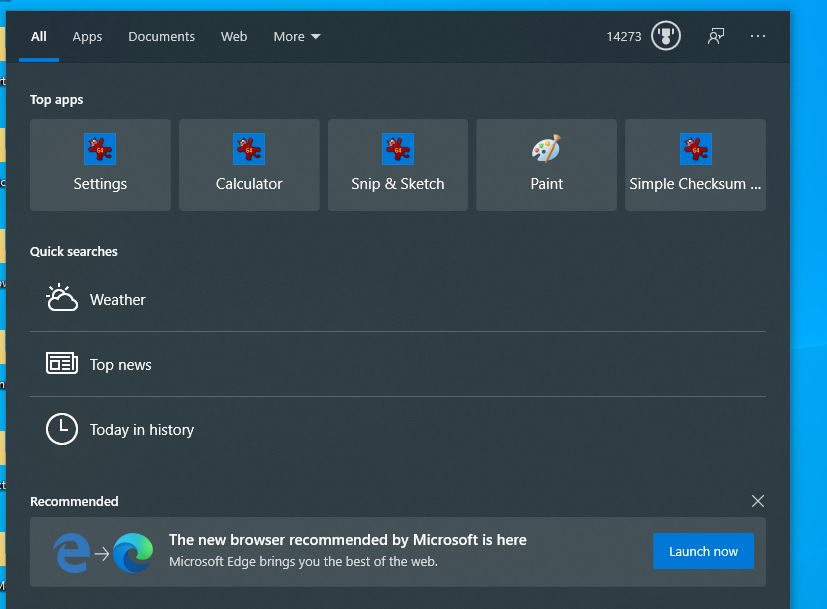This screenshot has height=609, width=827.
Task: Launch Paint from Top apps
Action: [546, 165]
